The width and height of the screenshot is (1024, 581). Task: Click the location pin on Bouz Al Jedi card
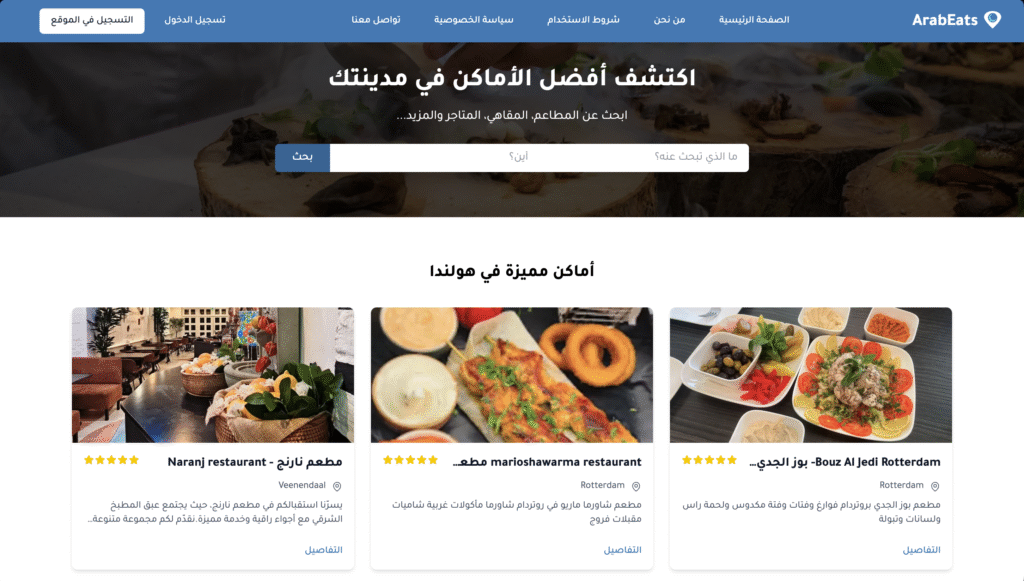[x=935, y=486]
